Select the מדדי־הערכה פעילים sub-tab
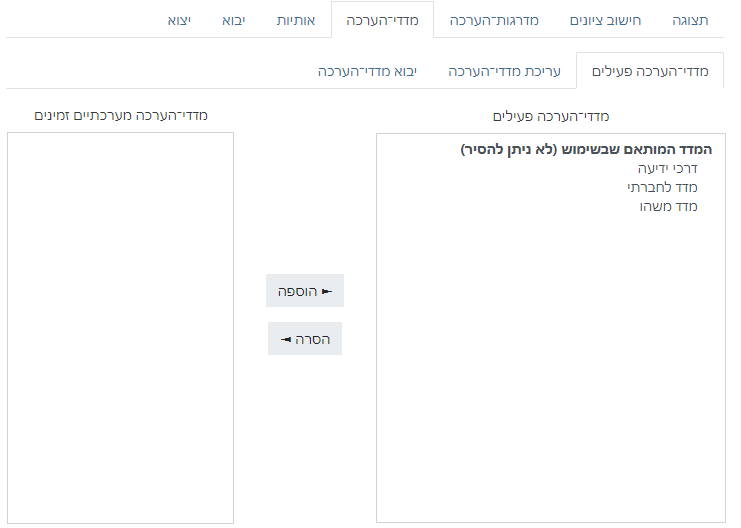The image size is (741, 528). click(x=650, y=71)
